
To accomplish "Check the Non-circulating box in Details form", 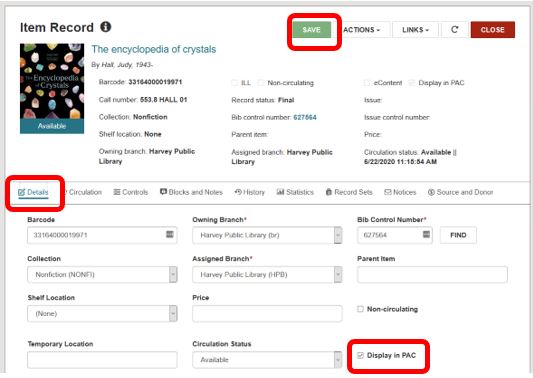I will 360,309.
